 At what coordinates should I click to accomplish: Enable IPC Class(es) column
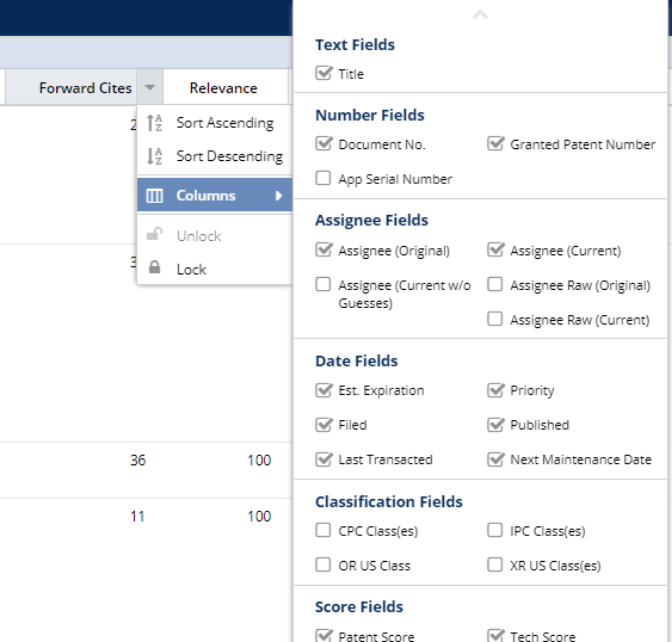point(495,530)
